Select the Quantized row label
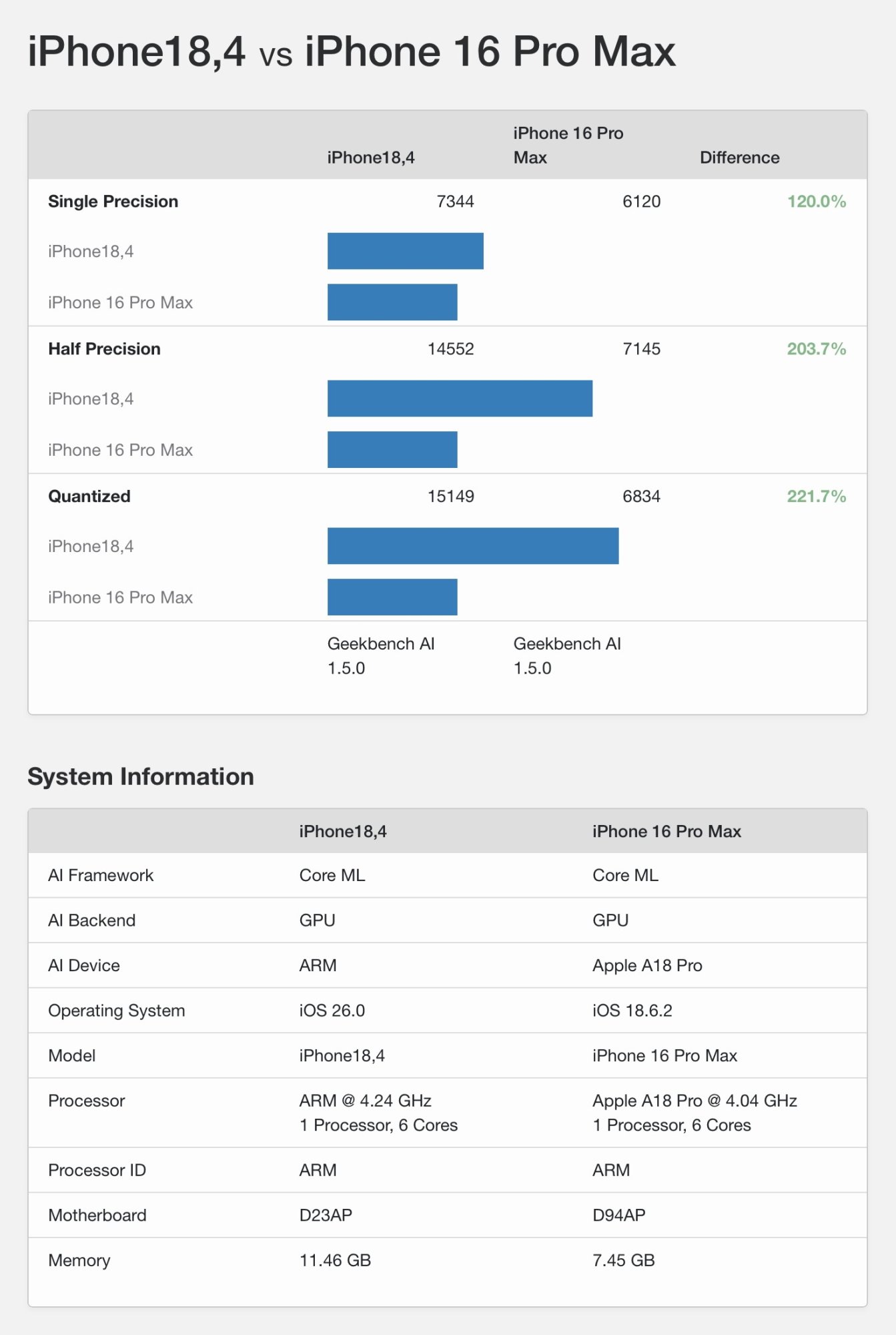Viewport: 896px width, 1335px height. [89, 497]
